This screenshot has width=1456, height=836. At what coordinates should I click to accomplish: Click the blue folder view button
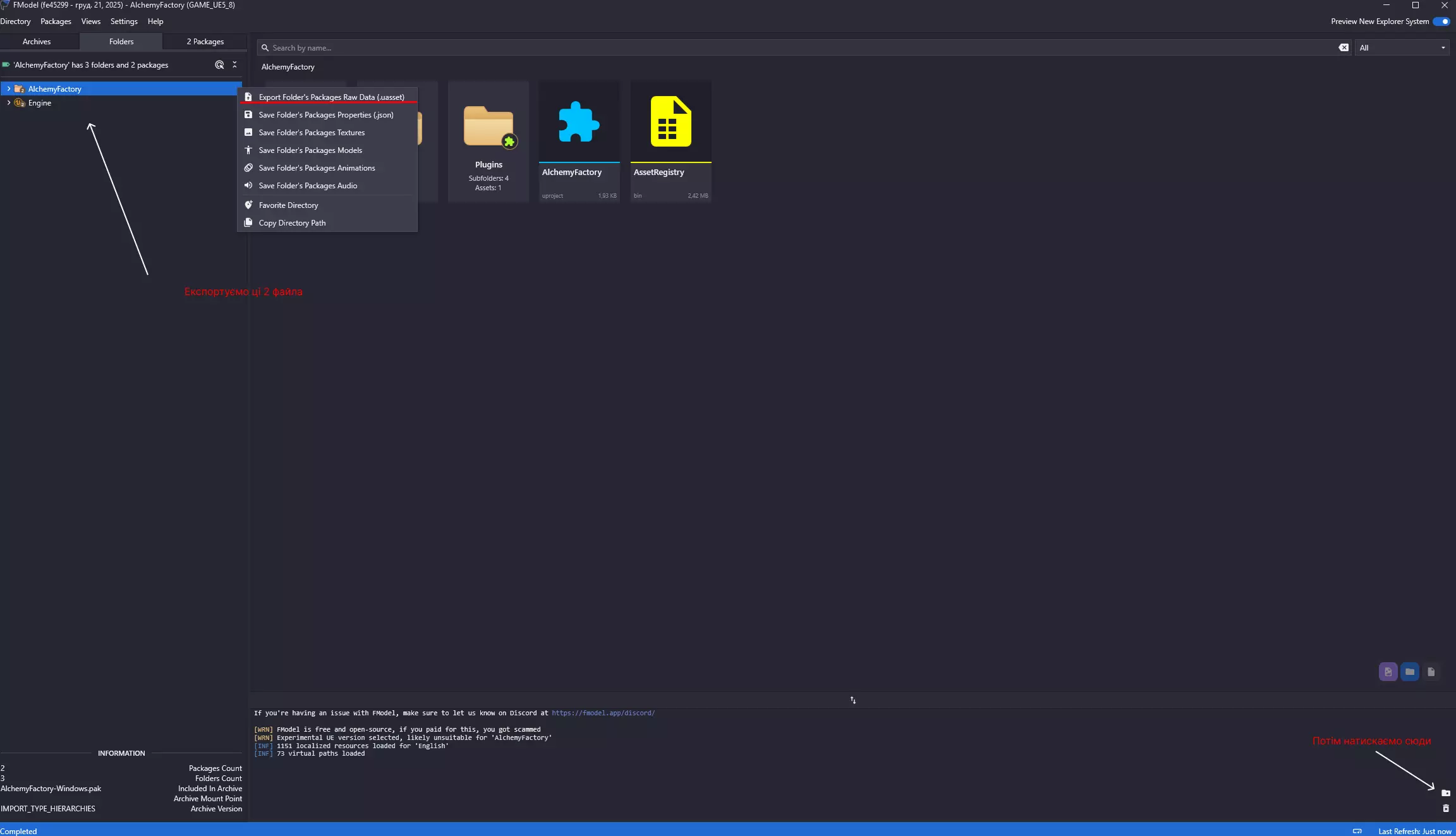click(1409, 672)
